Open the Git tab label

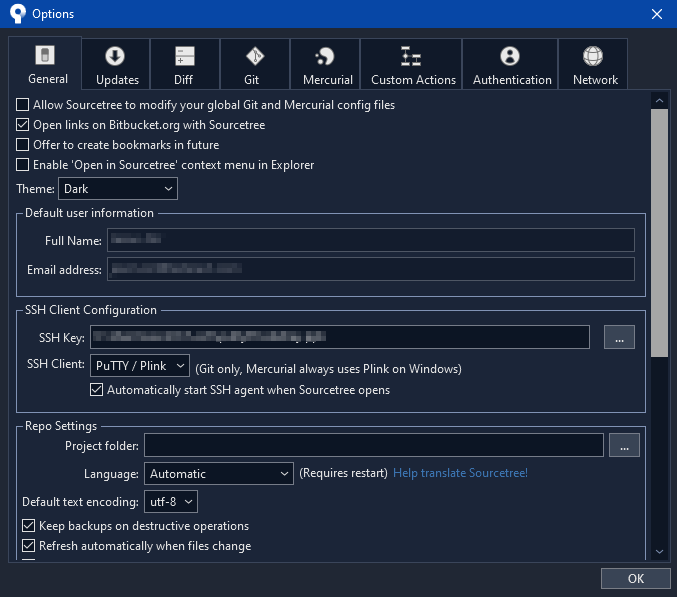[251, 80]
